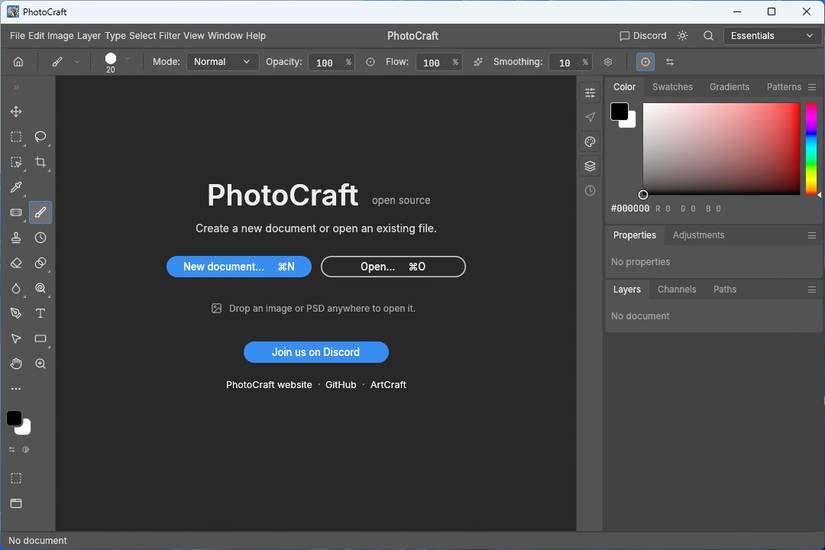
Task: Select the Rectangle shape tool
Action: 41,338
